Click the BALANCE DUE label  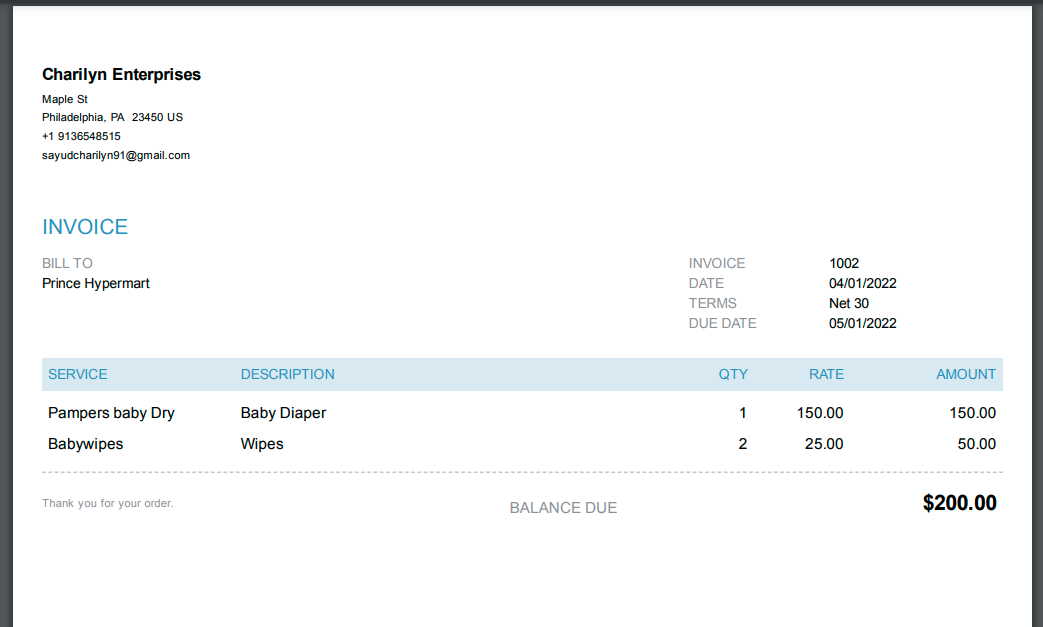[x=563, y=508]
